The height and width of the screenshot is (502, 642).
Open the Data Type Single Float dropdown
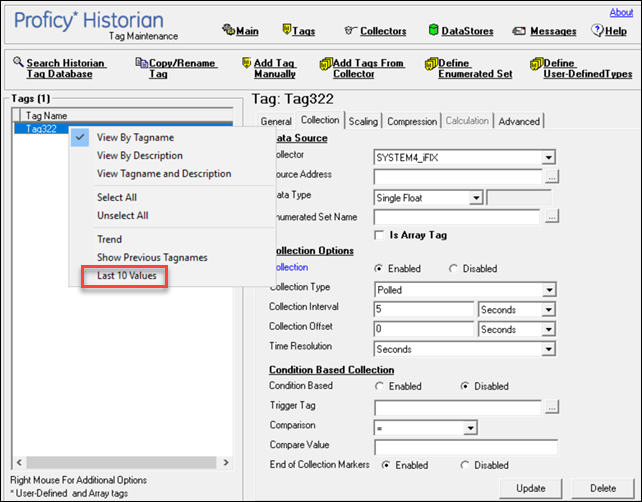coord(476,198)
